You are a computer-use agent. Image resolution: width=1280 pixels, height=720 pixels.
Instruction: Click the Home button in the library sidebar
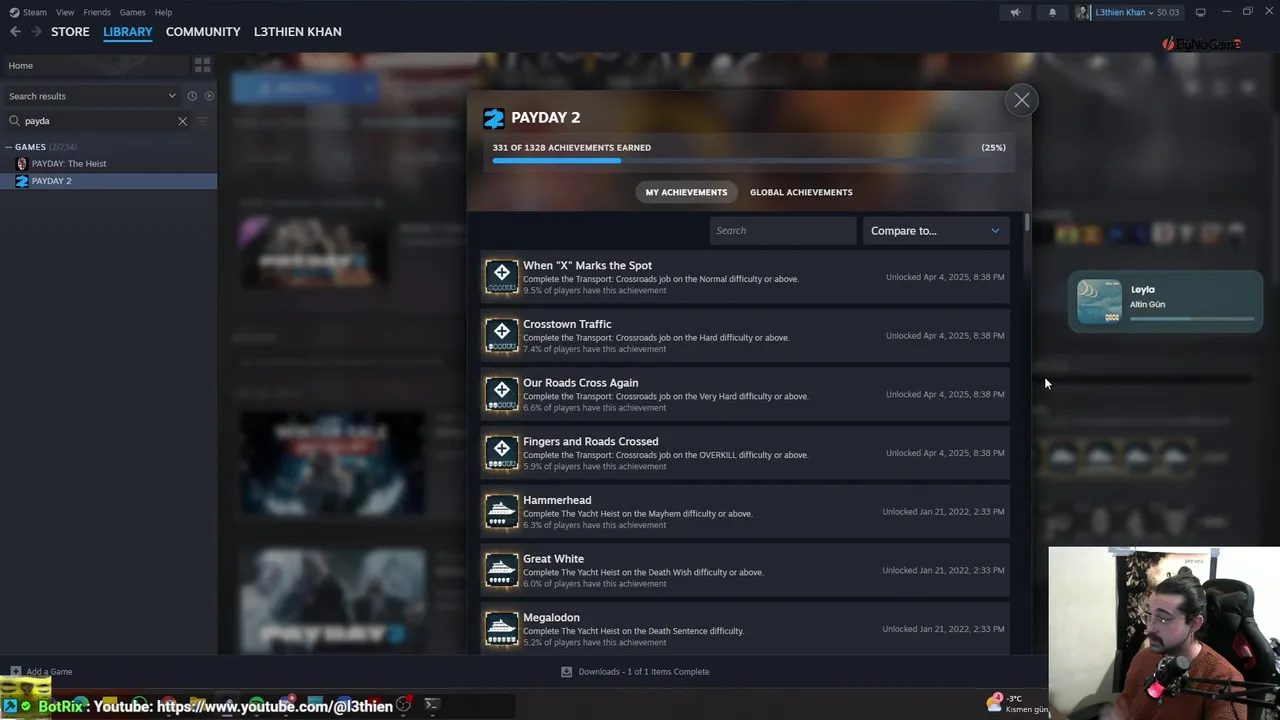pos(96,66)
